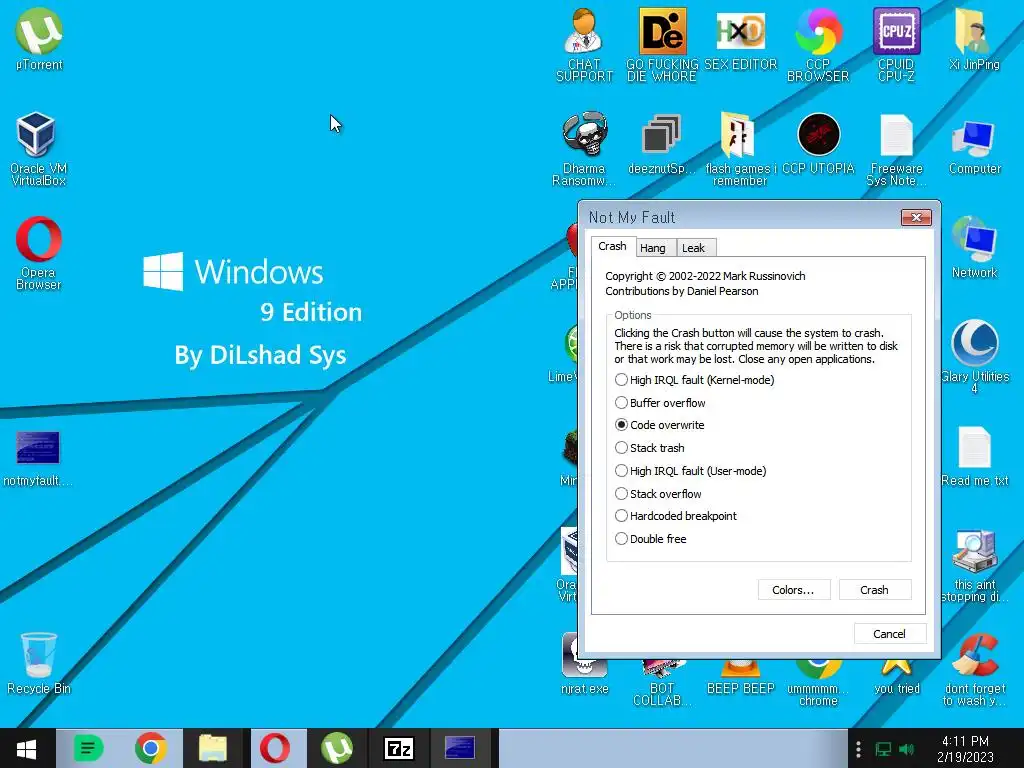
Task: Switch to the Crash tab
Action: 613,246
